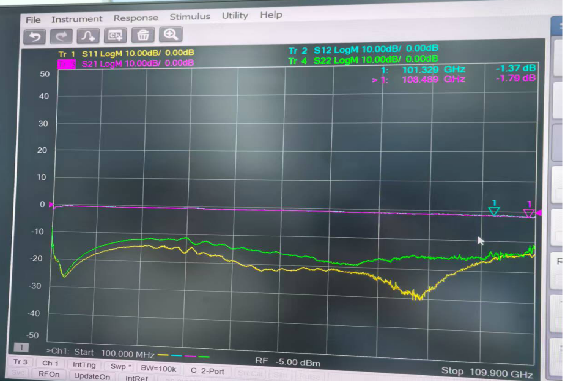Open the Swp sweep dropdown

click(x=120, y=367)
